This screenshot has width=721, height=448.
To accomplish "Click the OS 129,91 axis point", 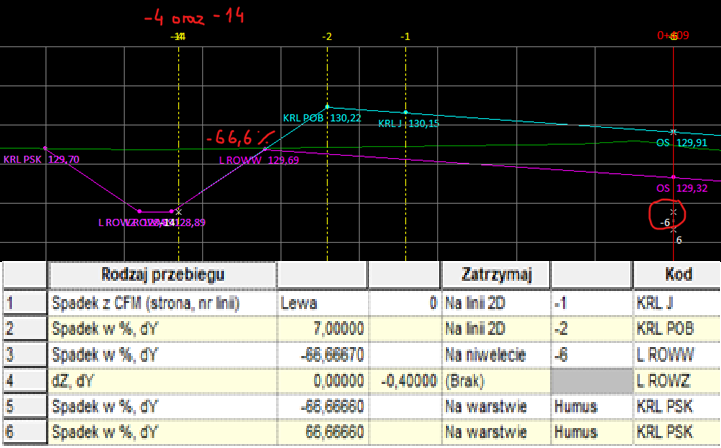I will pyautogui.click(x=673, y=132).
